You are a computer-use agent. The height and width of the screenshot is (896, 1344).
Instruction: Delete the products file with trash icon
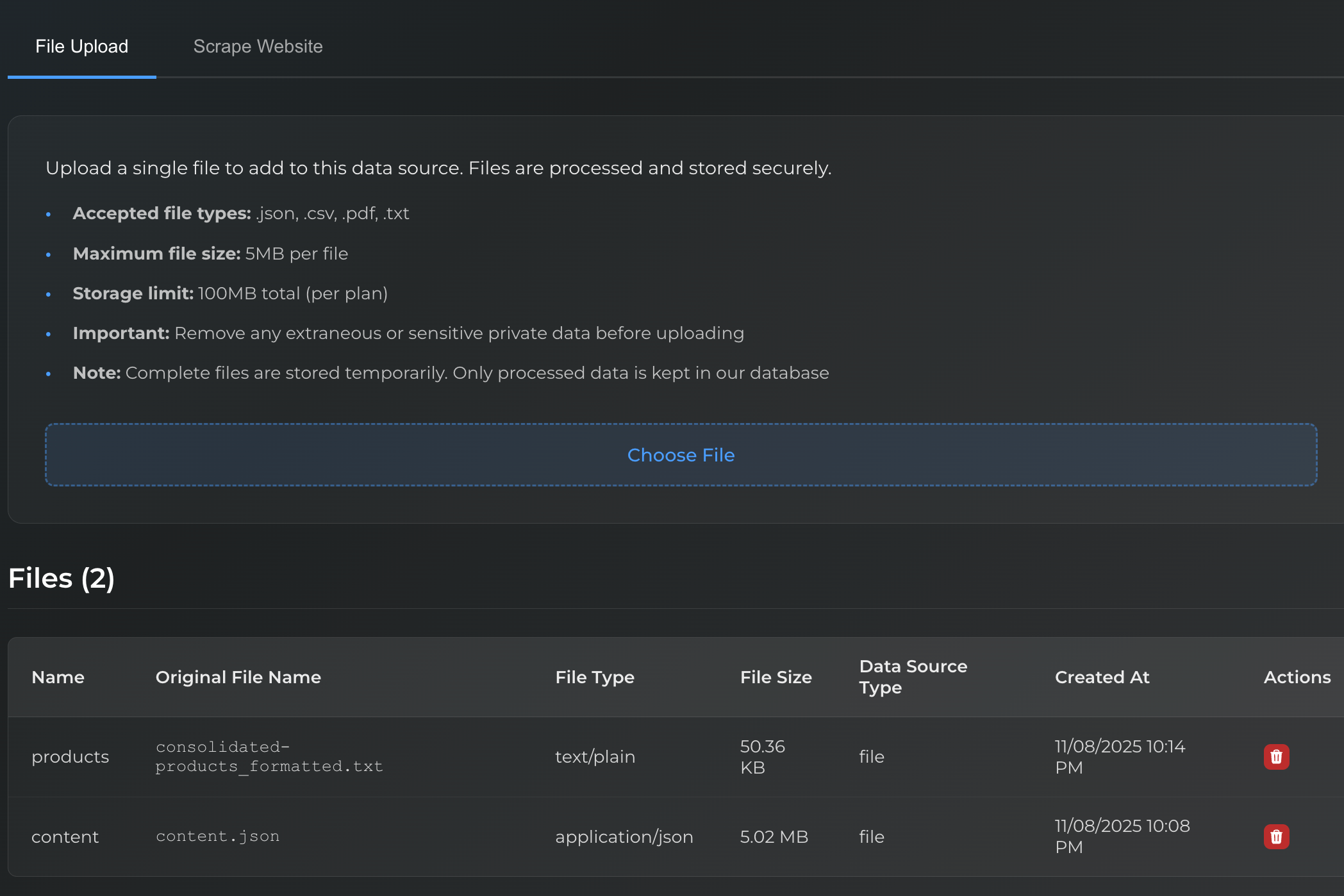(x=1276, y=757)
